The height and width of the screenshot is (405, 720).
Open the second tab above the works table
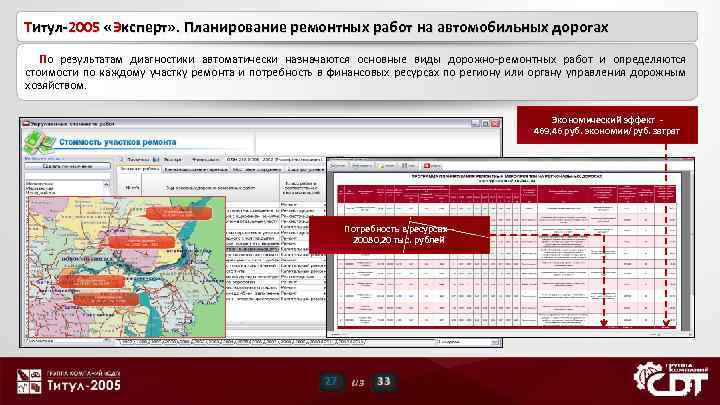tap(196, 169)
